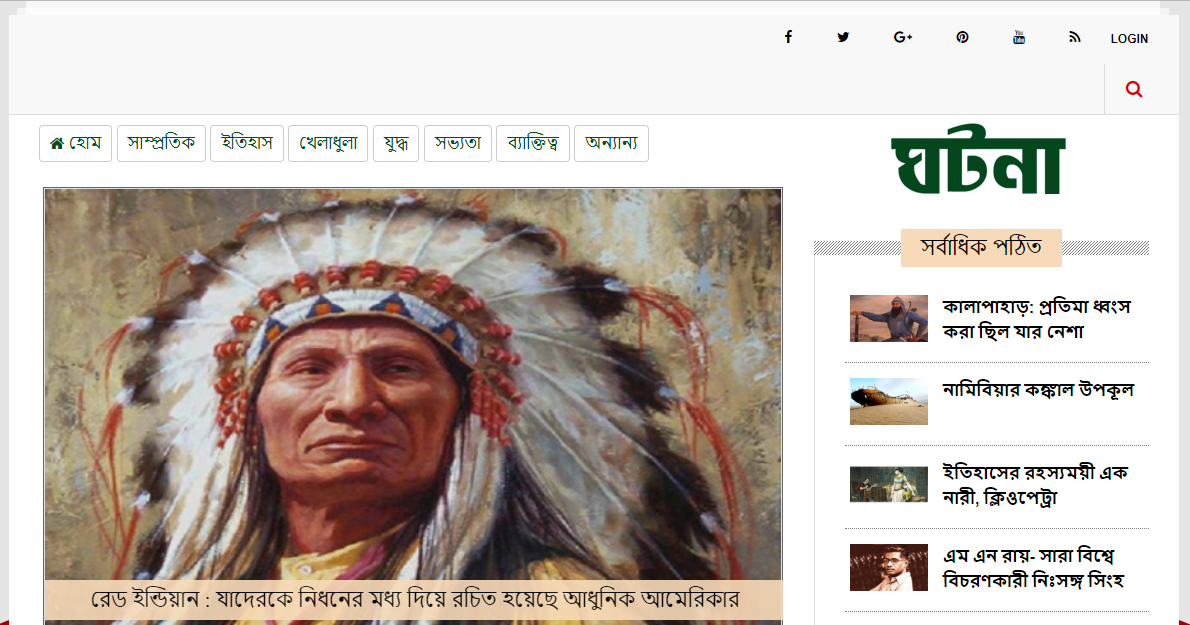This screenshot has height=625, width=1190.
Task: Open the সাম্প্রতিক menu
Action: pos(161,143)
